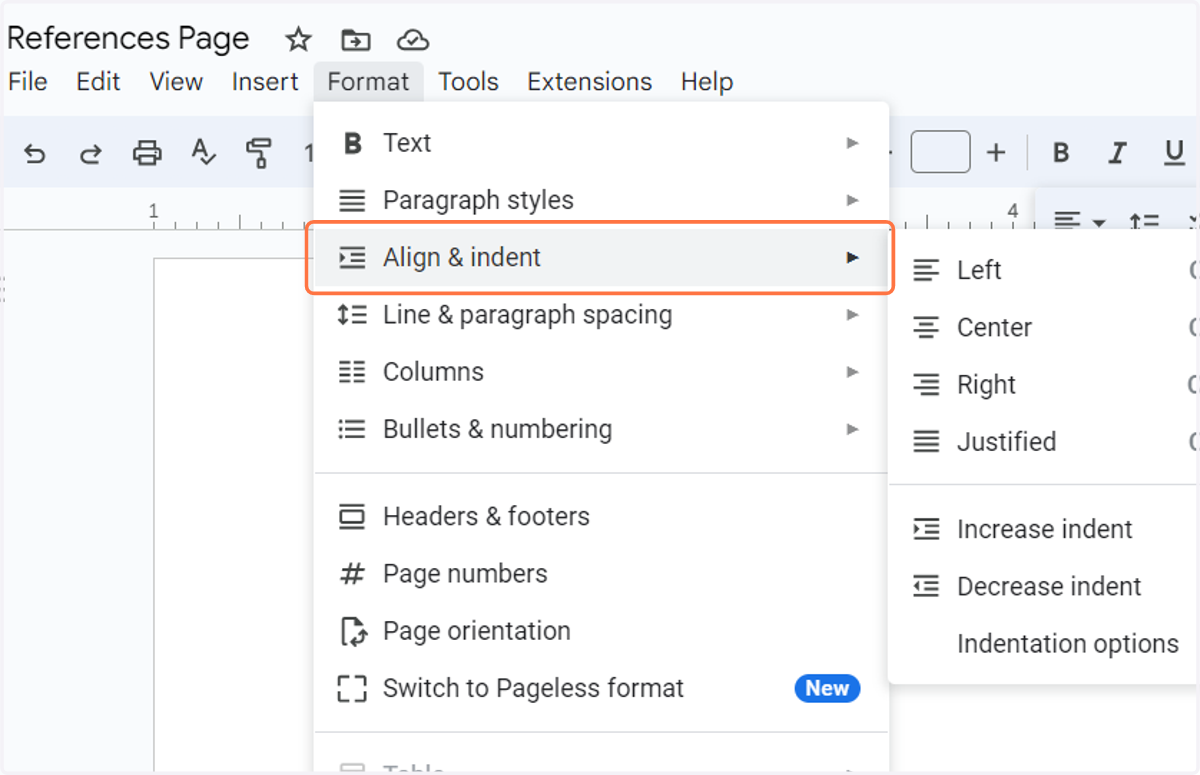Choose Decrease indent in submenu
Screen dimensions: 1200x775
pyautogui.click(x=1044, y=586)
